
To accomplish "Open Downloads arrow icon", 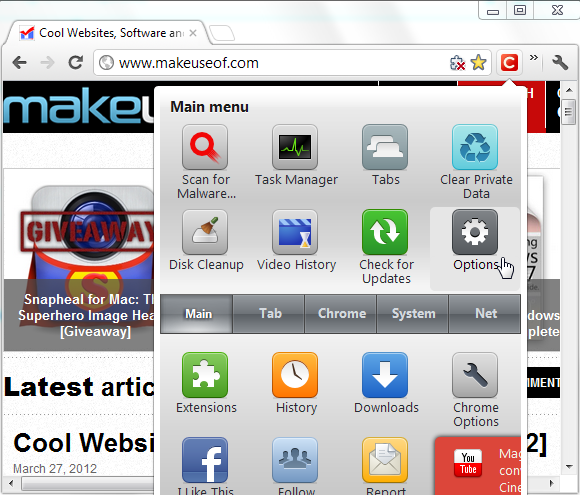I will coord(385,375).
